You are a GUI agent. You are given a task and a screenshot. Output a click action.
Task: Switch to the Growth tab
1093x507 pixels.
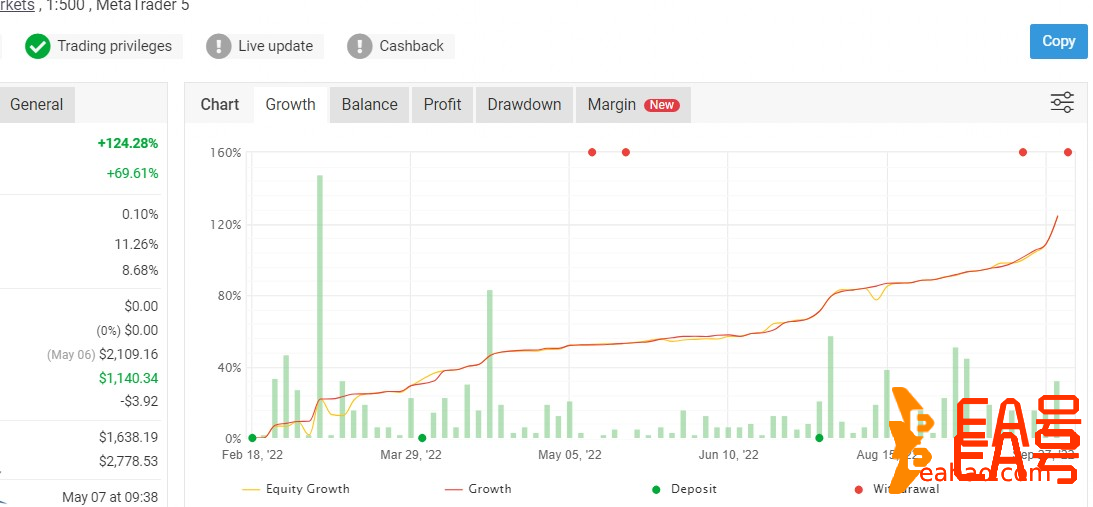[290, 105]
